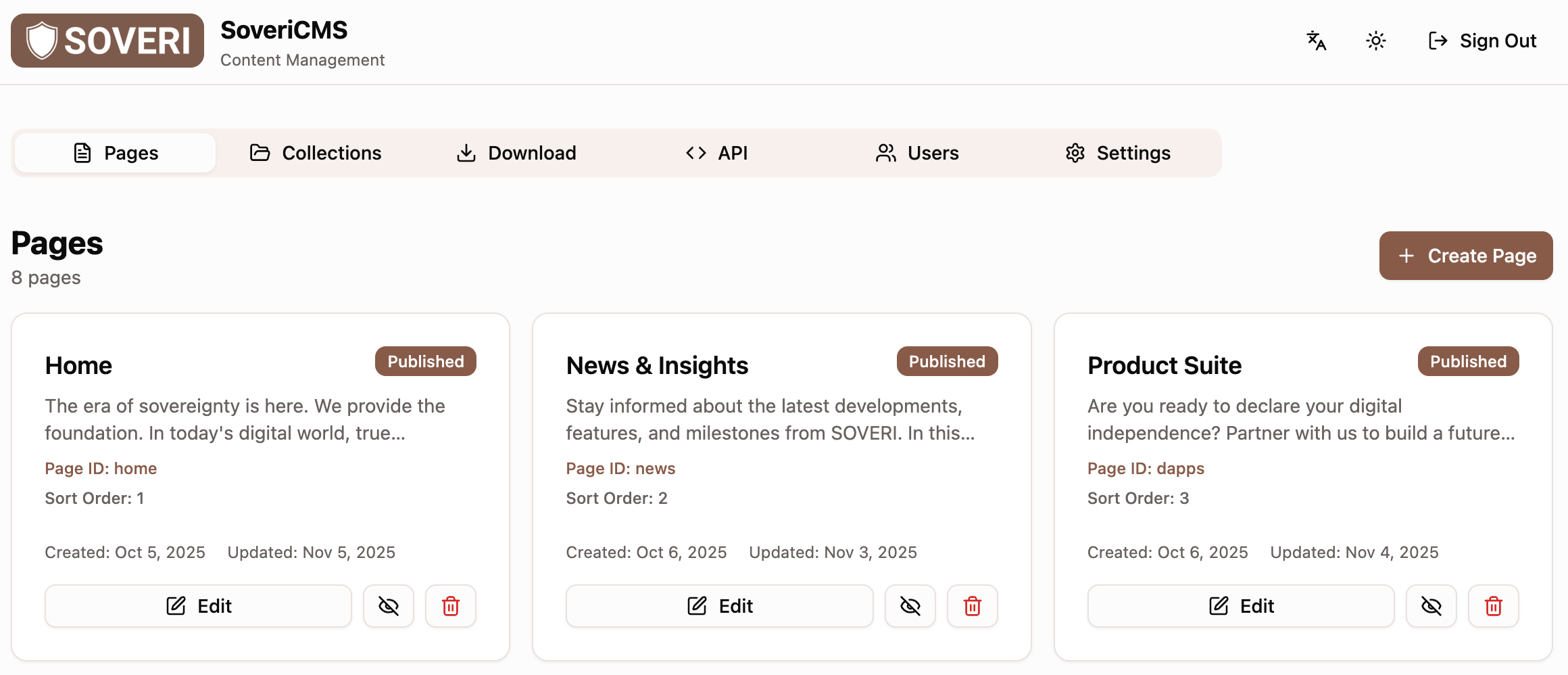Open the language translation switcher icon
1568x675 pixels.
pos(1316,41)
